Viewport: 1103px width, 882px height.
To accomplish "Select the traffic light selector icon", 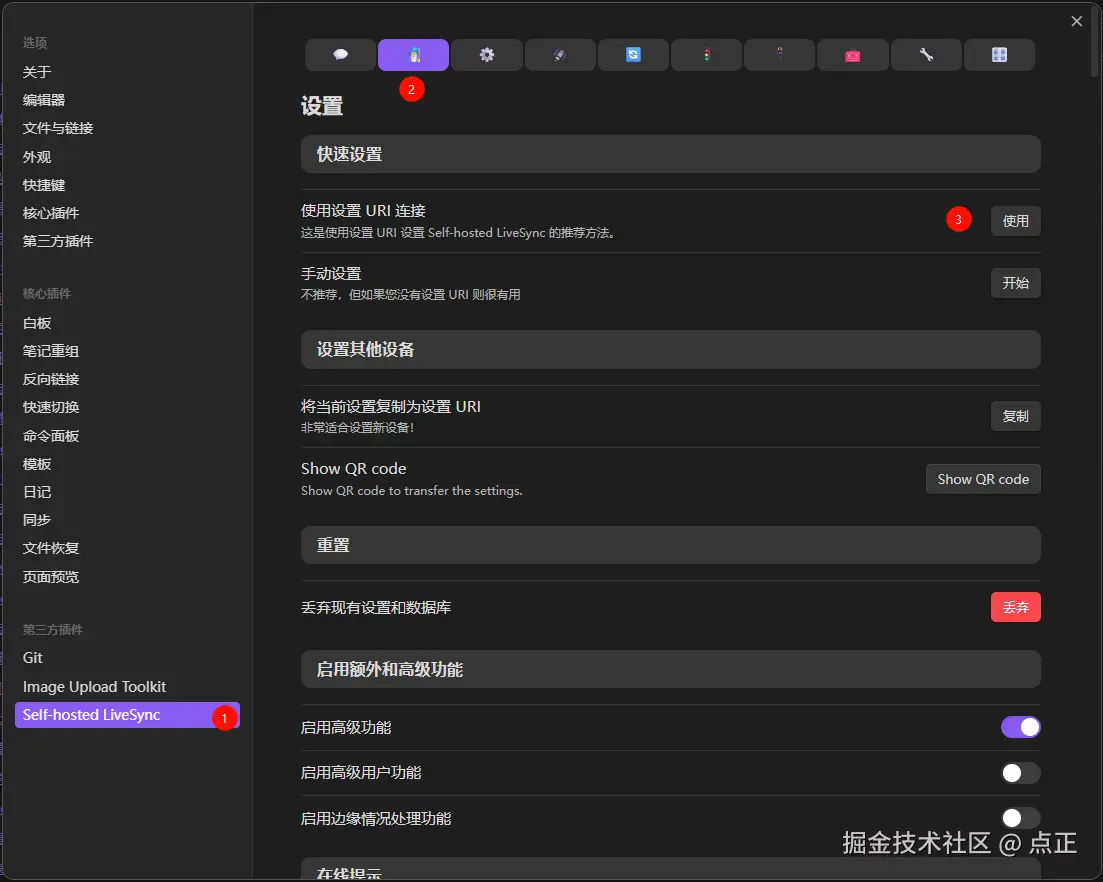I will [706, 55].
